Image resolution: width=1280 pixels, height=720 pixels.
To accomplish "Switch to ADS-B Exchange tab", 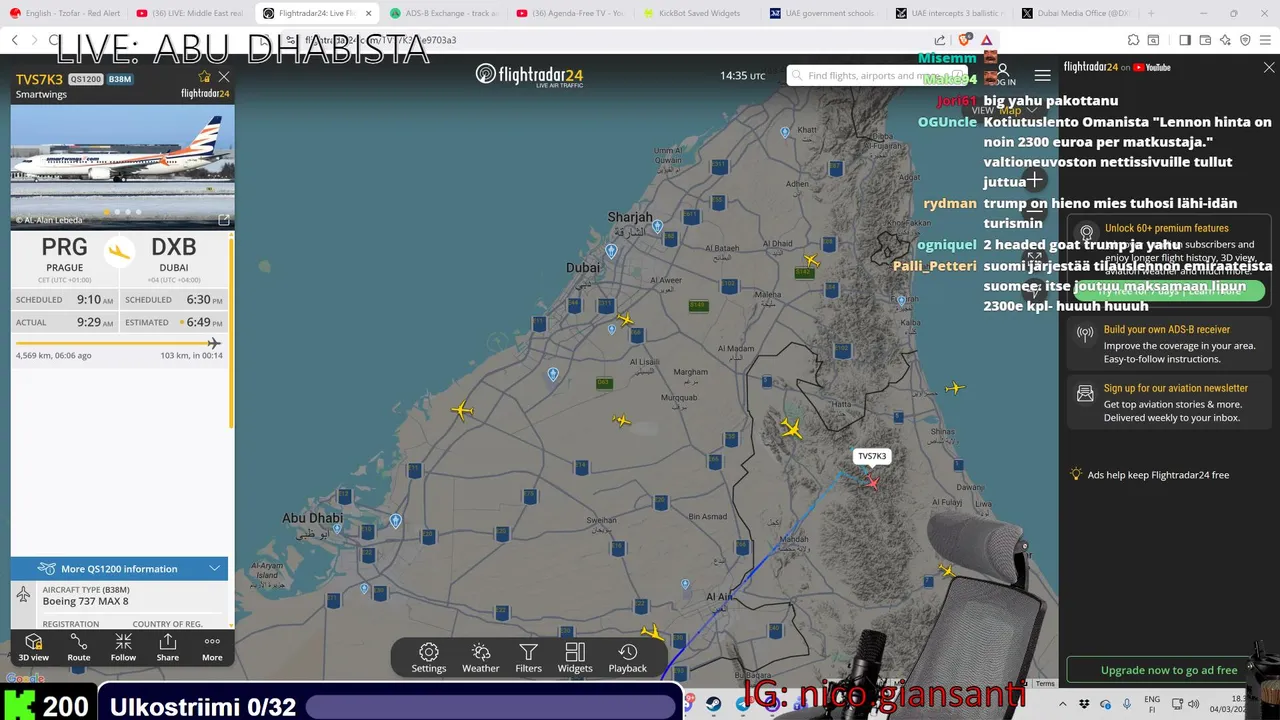I will (x=443, y=13).
